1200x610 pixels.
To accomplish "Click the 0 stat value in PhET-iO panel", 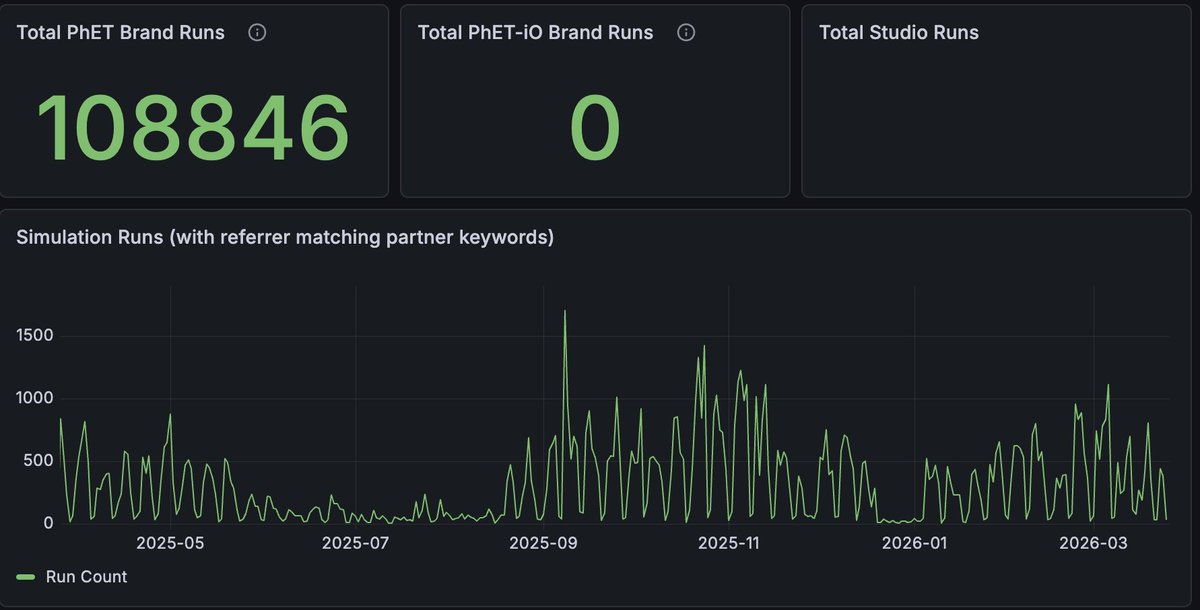I will [x=595, y=128].
